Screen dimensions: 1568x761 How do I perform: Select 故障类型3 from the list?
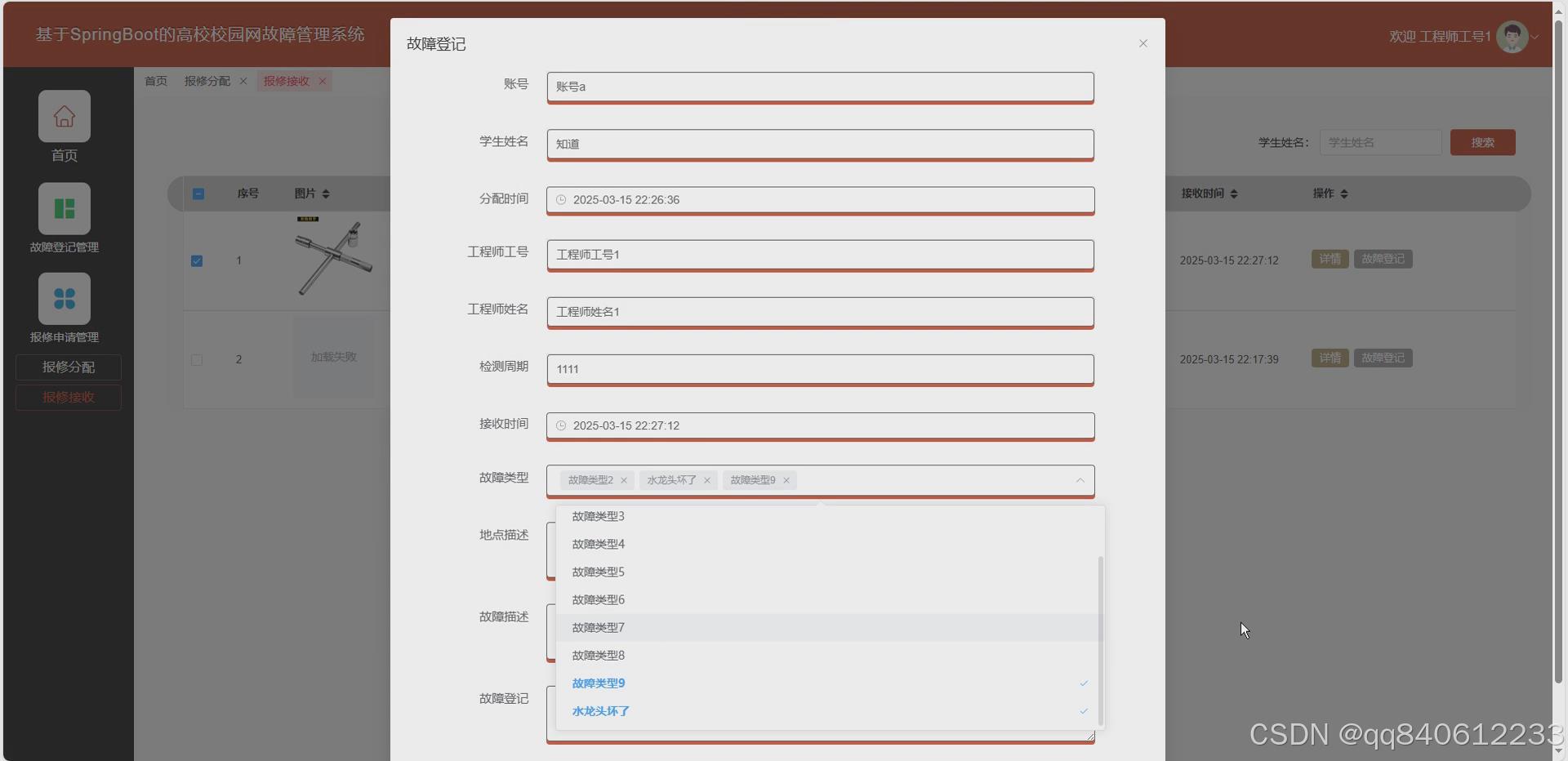(x=827, y=516)
